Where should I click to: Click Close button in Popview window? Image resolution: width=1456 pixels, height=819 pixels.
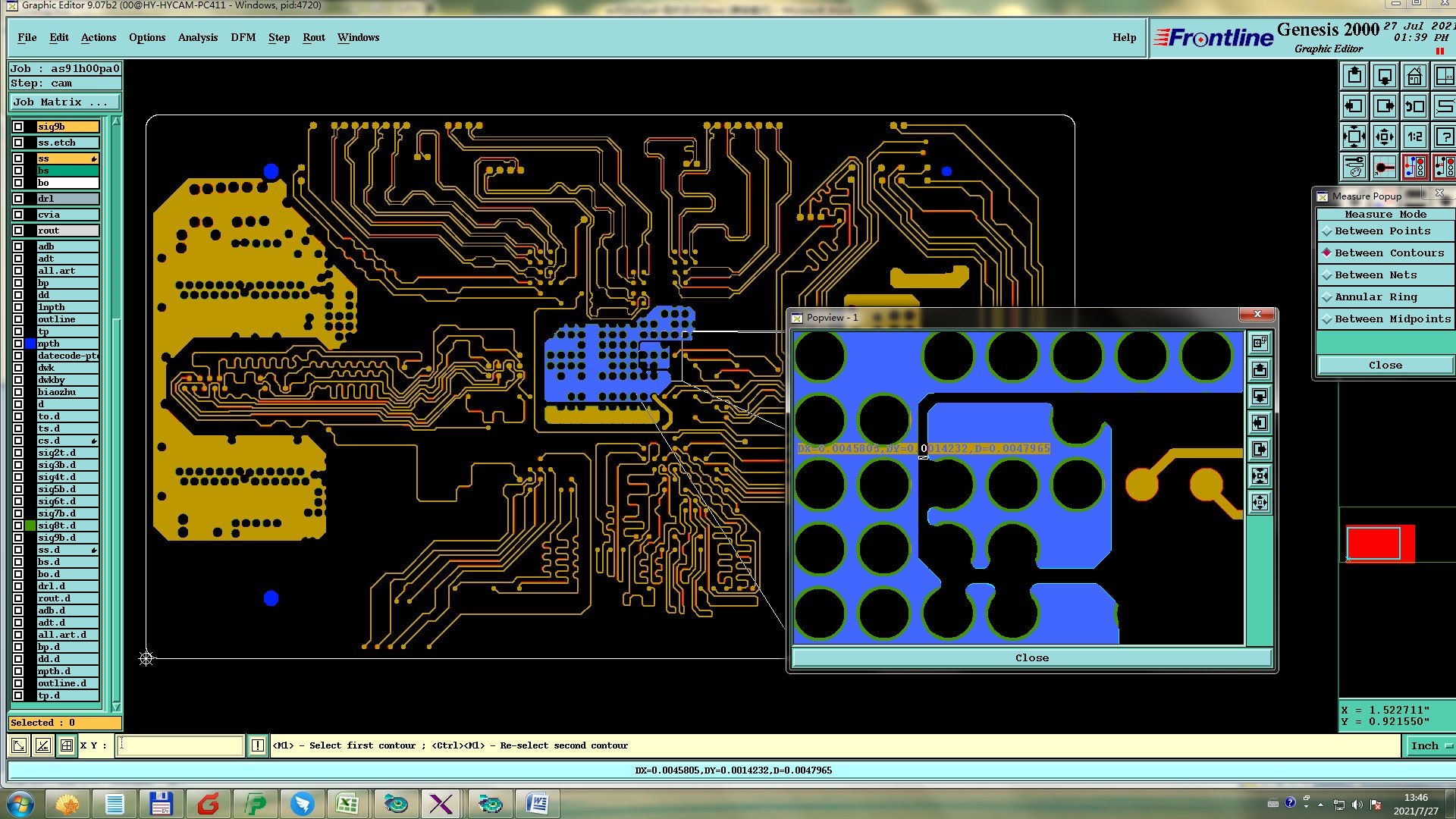[1031, 658]
